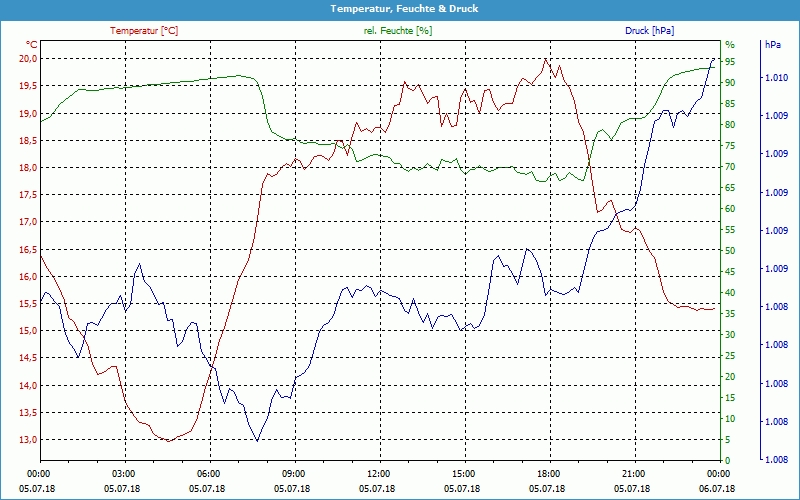
Task: Click the 03:00 time axis marker
Action: [x=124, y=473]
